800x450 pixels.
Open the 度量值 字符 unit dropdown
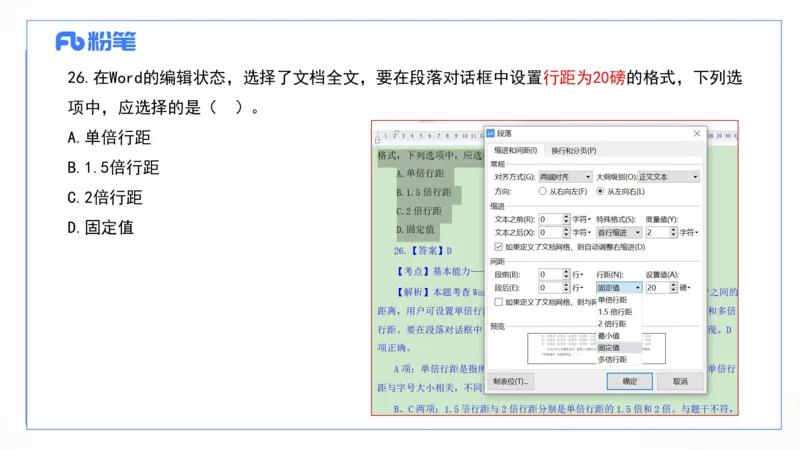tap(689, 233)
